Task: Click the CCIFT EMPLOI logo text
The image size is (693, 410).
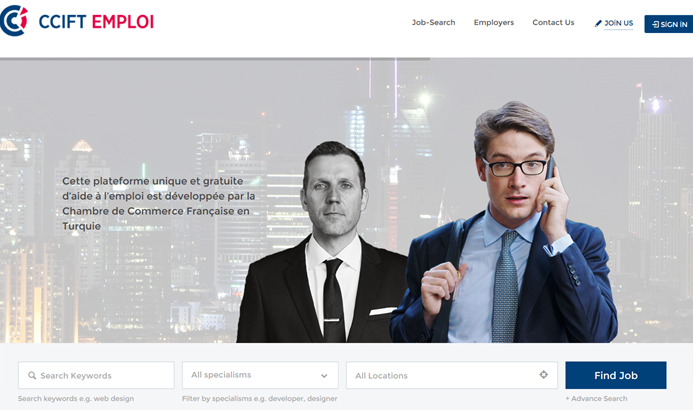Action: pyautogui.click(x=96, y=22)
